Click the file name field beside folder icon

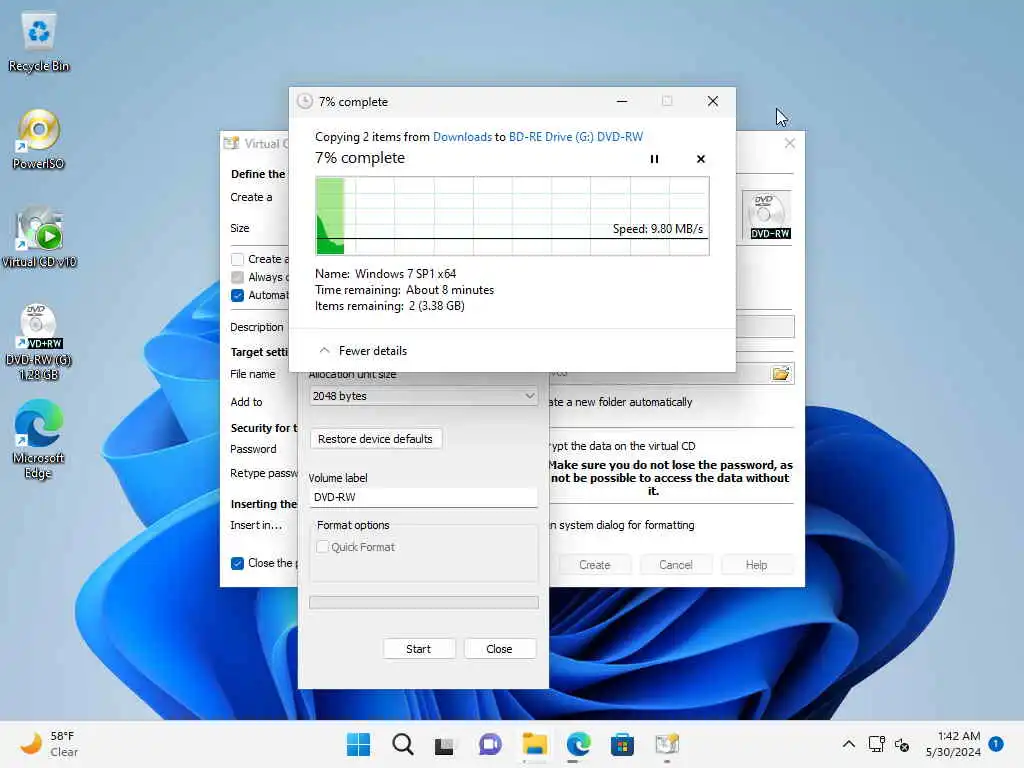[x=660, y=374]
